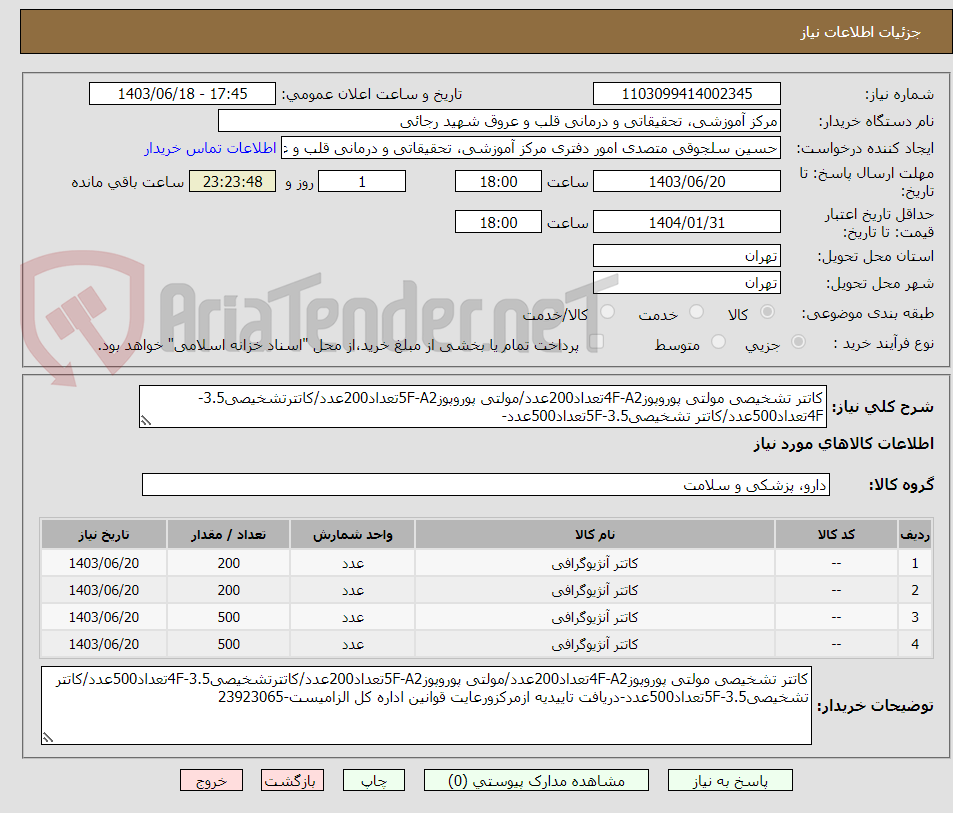This screenshot has height=813, width=953.
Task: Click the جزئیات اطلاعات نیاز page title
Action: tap(860, 32)
